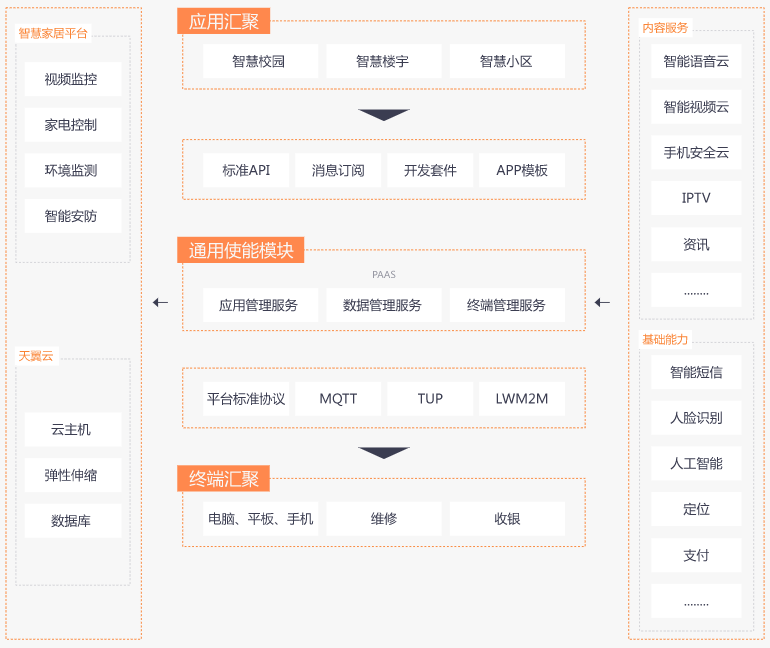Select the 标准API box

coord(246,170)
